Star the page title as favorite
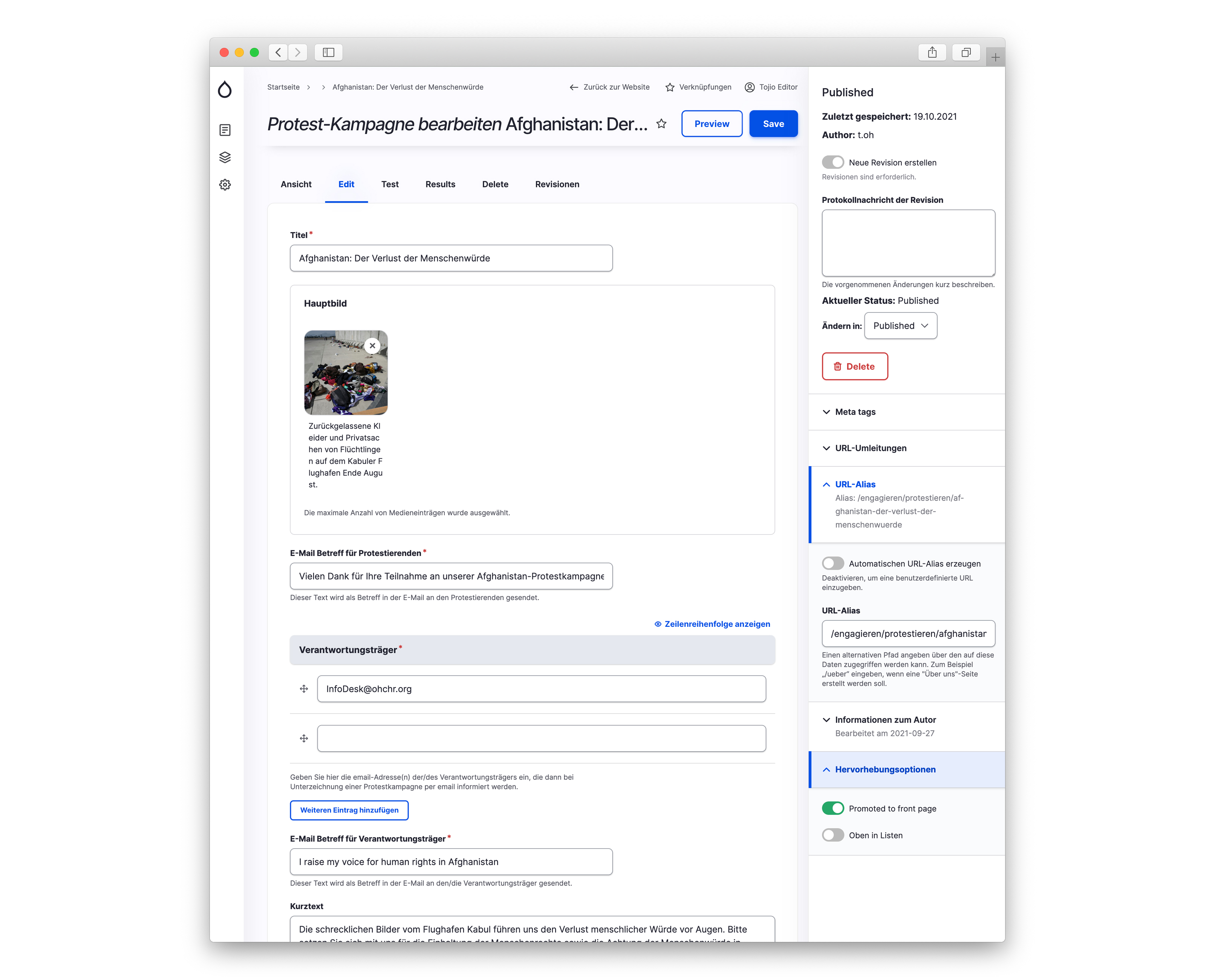The image size is (1215, 980). pyautogui.click(x=661, y=124)
